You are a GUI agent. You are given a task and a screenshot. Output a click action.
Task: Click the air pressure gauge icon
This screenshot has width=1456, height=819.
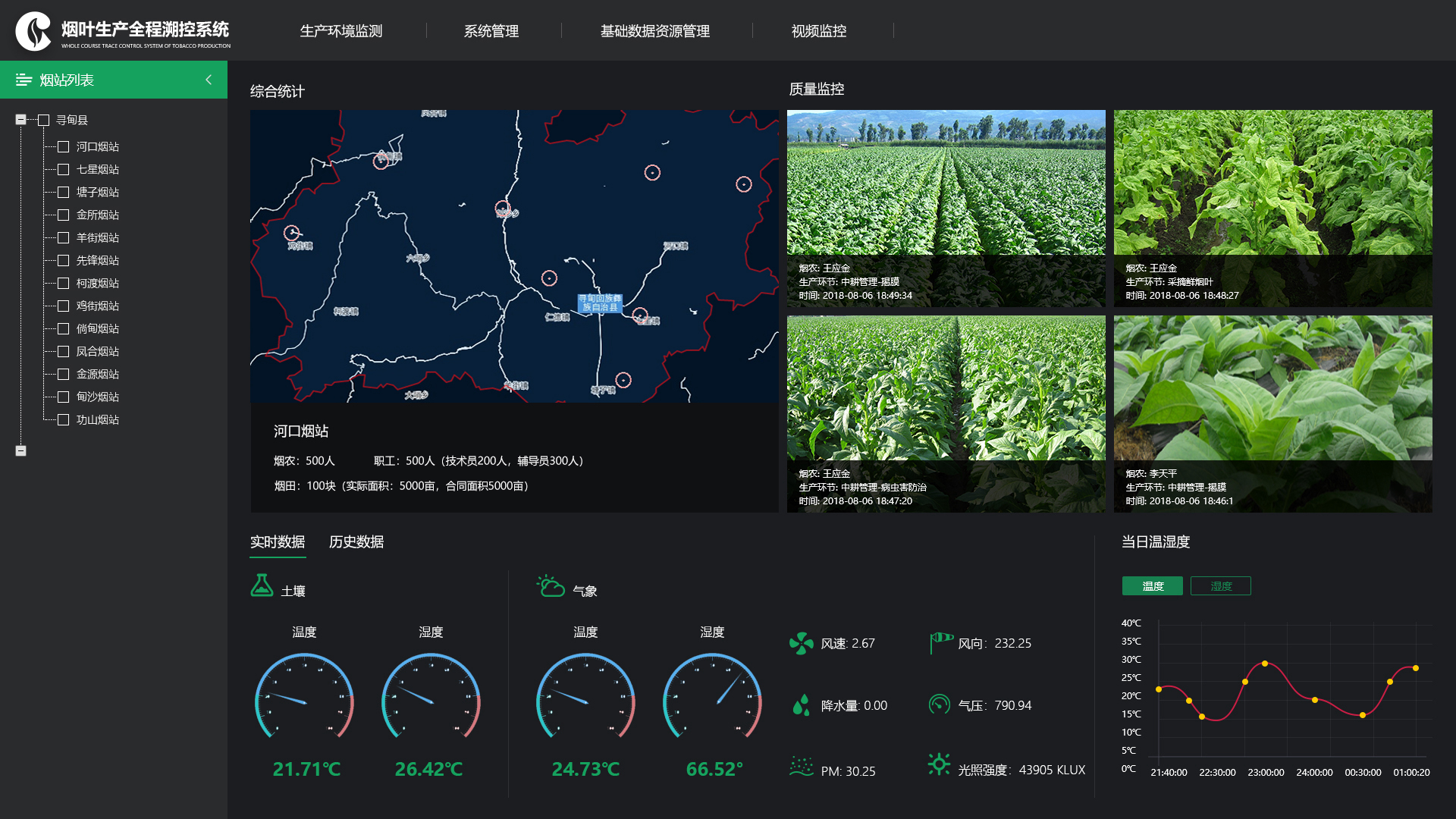(x=940, y=704)
